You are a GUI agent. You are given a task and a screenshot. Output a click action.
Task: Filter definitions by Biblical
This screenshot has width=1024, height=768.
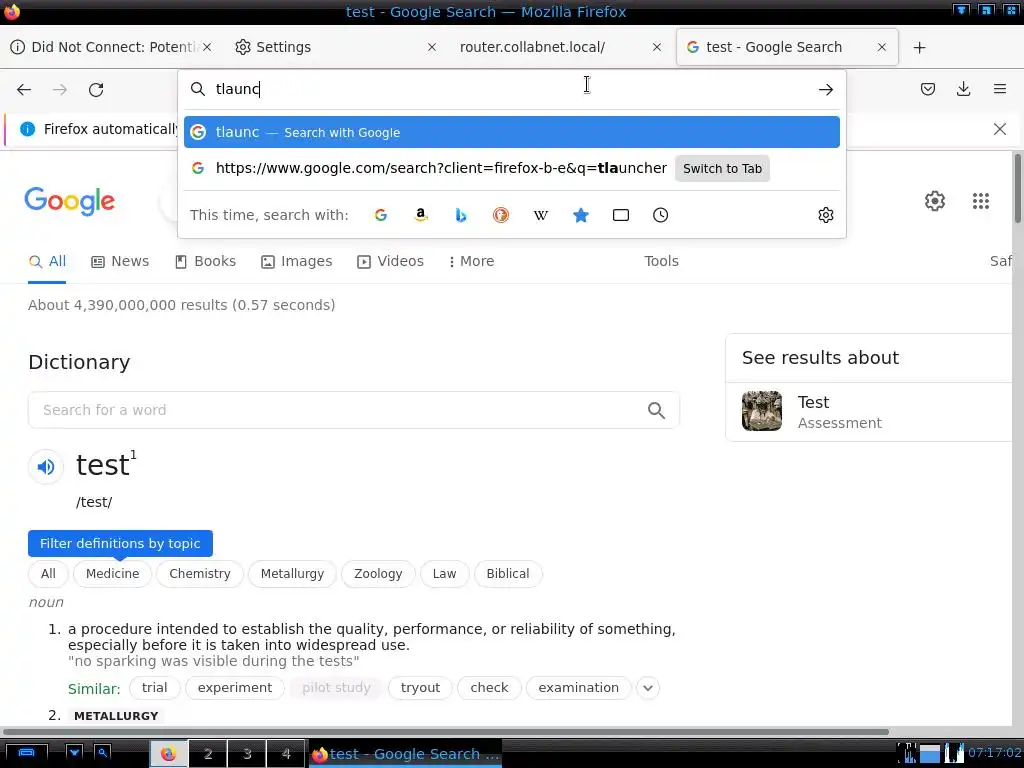coord(507,573)
